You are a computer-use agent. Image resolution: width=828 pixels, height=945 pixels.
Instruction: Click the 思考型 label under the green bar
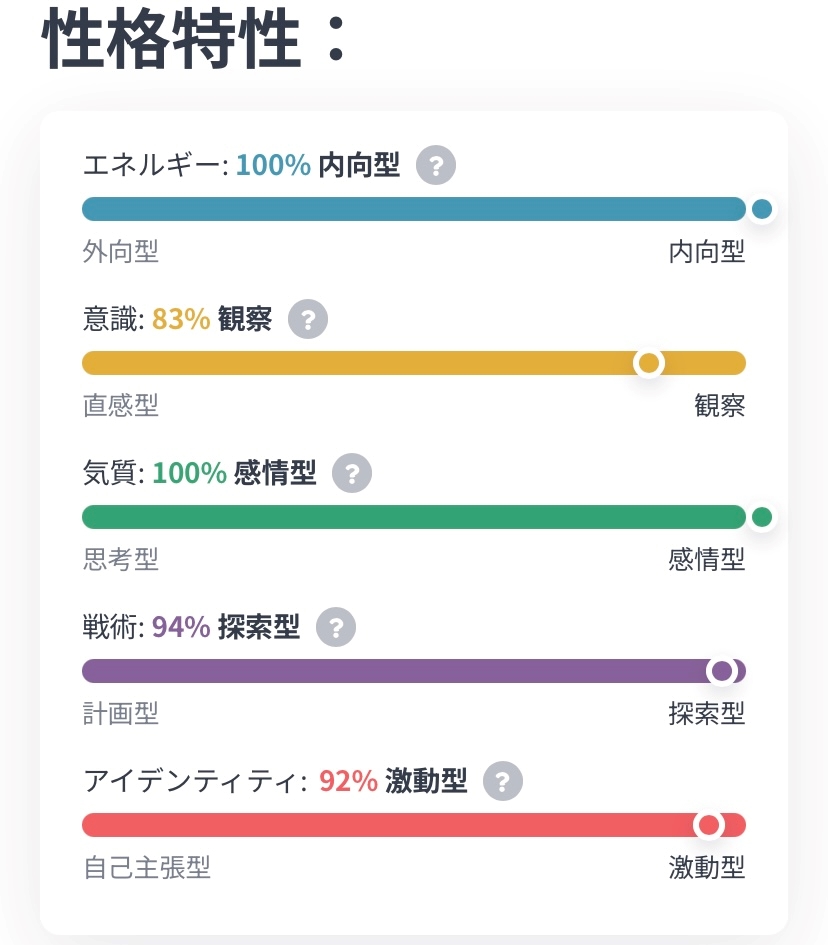point(120,559)
